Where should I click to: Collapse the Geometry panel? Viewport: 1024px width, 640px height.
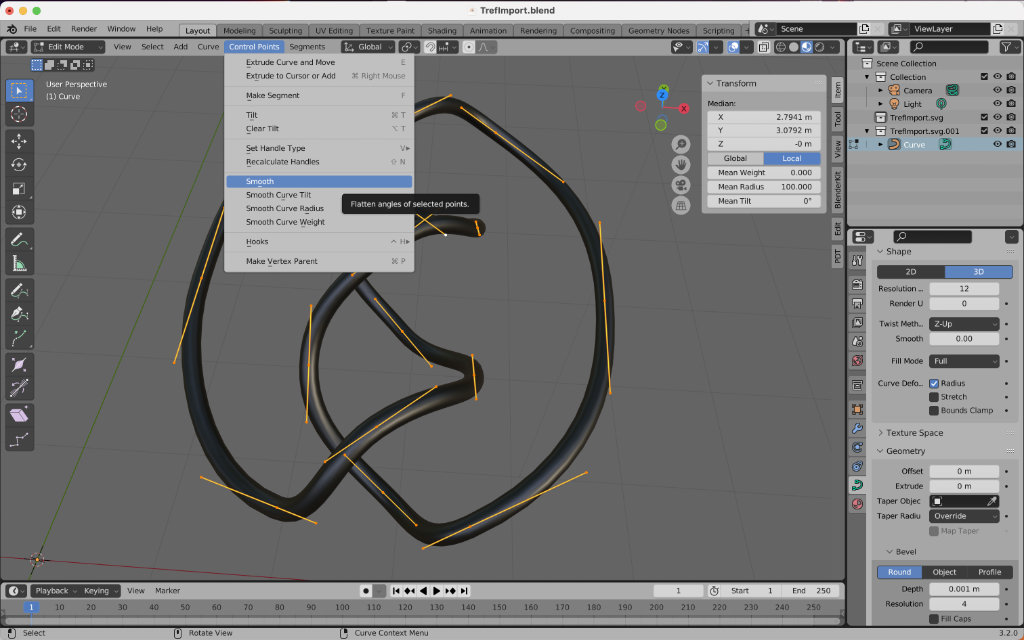pos(905,451)
